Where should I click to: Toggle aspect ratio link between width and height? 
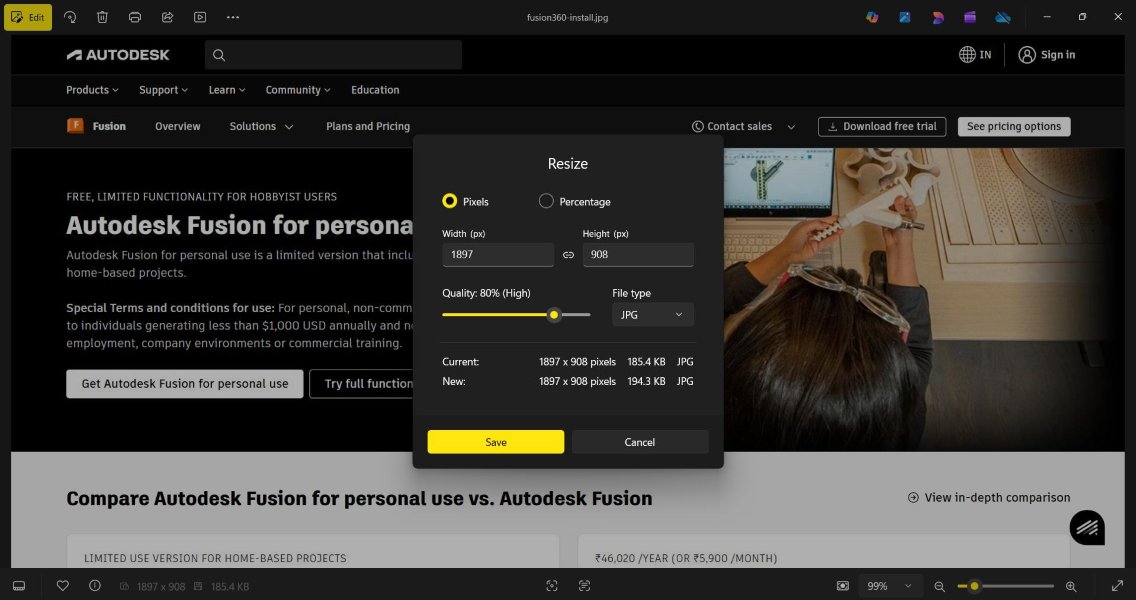(x=568, y=255)
